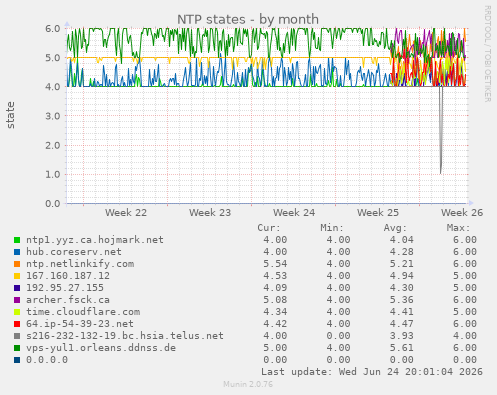The height and width of the screenshot is (395, 497).
Task: Click Avg value 5.36 for archer.fsck.ca
Action: tap(402, 300)
